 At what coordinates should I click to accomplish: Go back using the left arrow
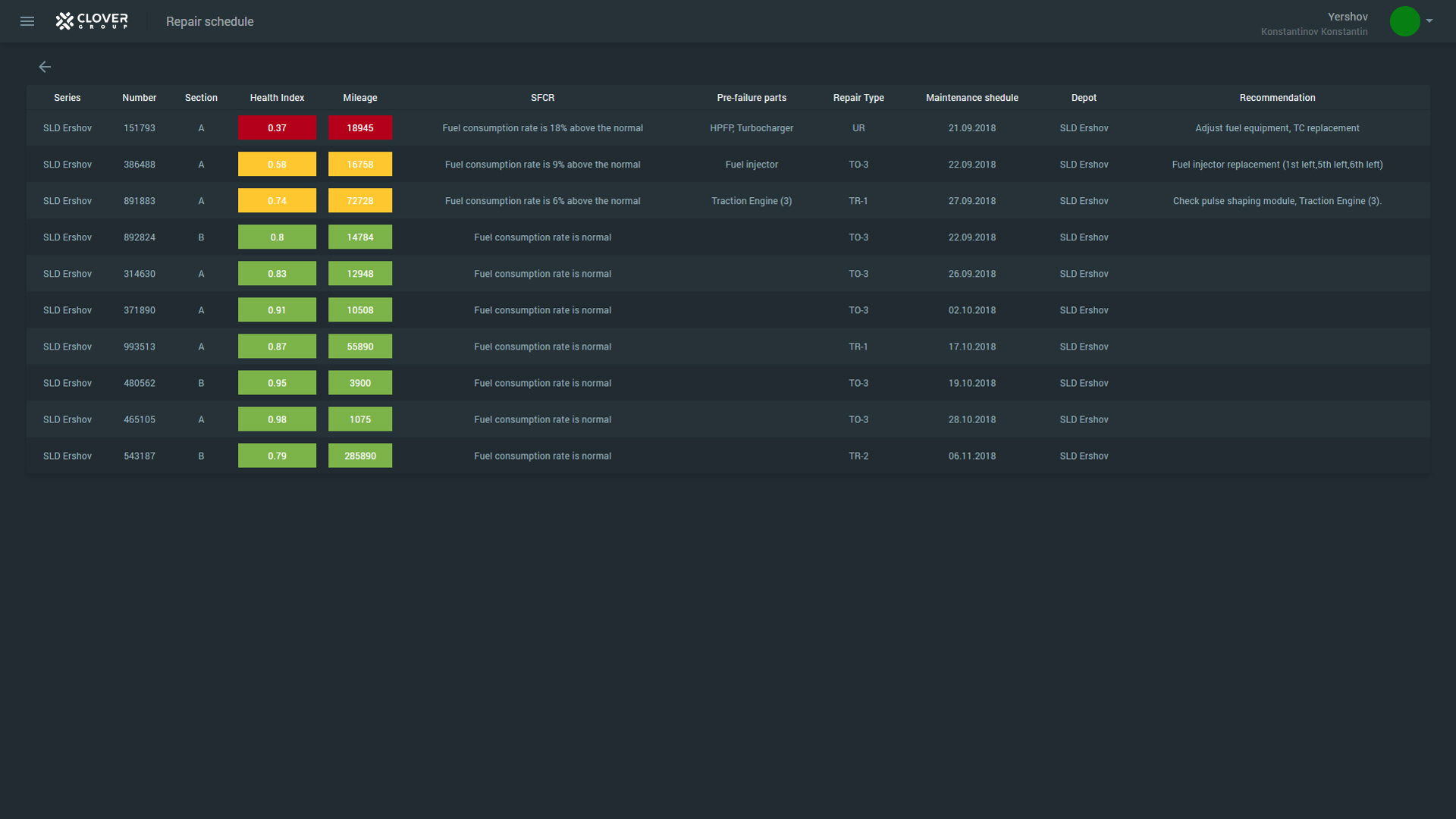pos(45,67)
